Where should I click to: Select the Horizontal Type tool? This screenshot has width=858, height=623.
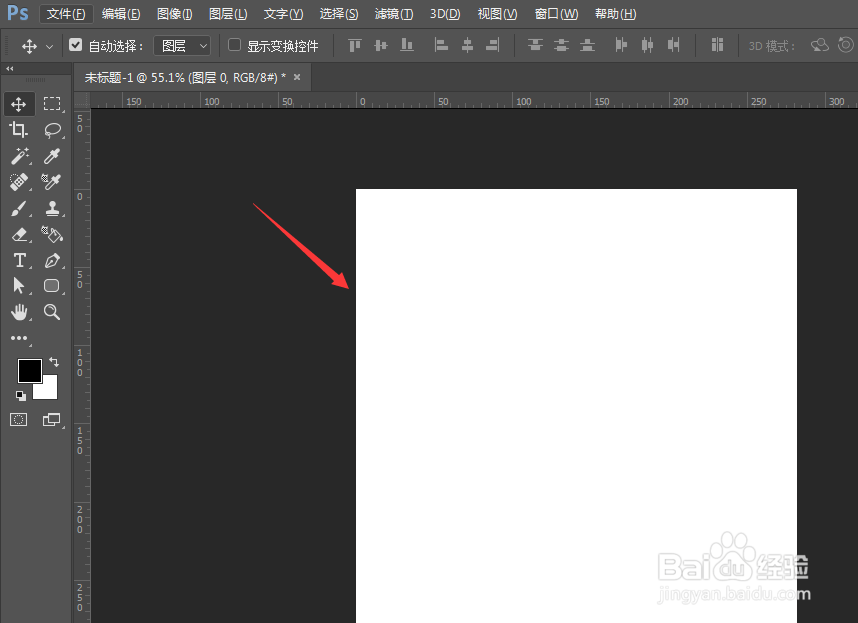[20, 260]
